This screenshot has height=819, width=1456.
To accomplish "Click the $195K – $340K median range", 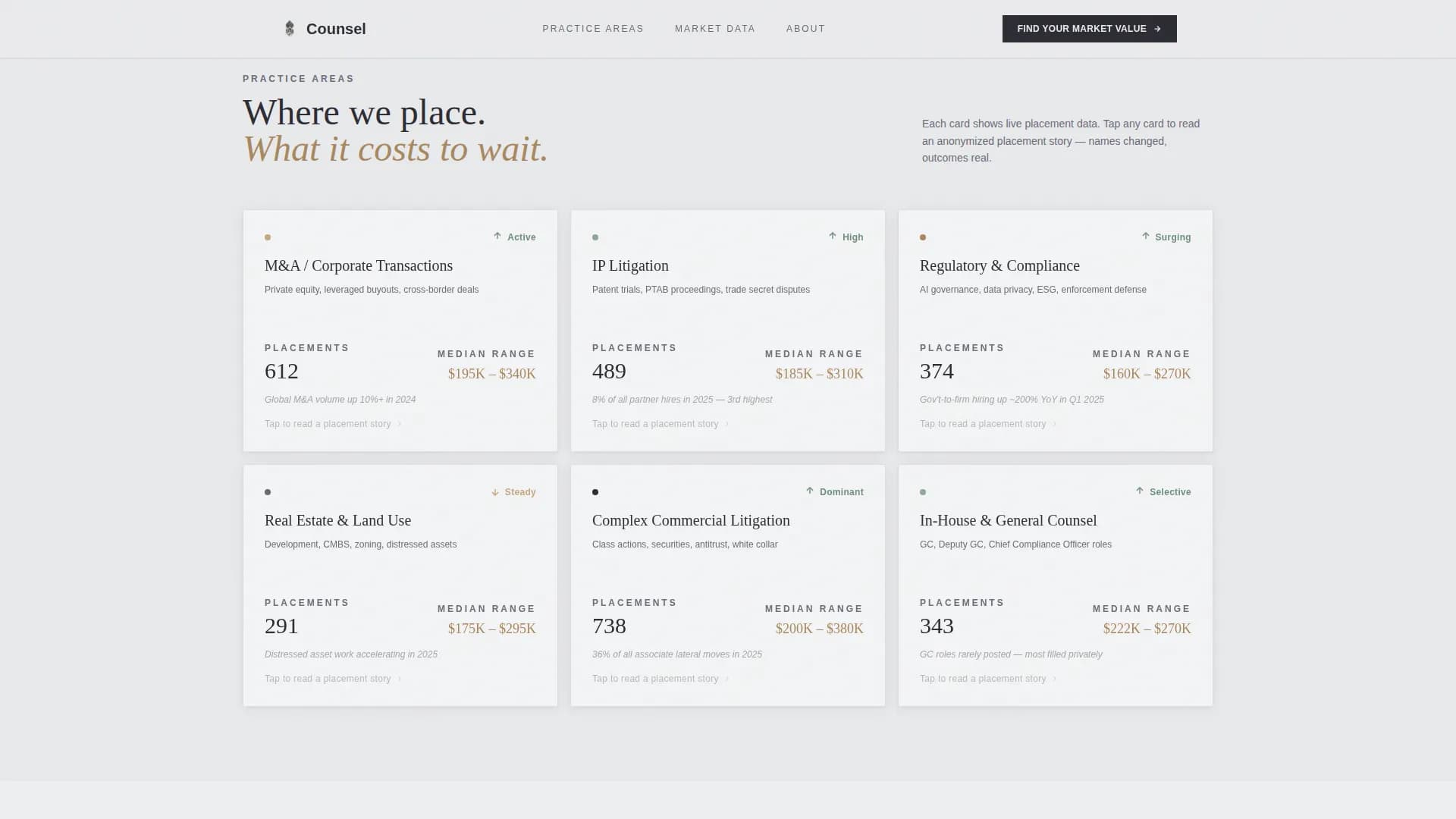I will 492,374.
